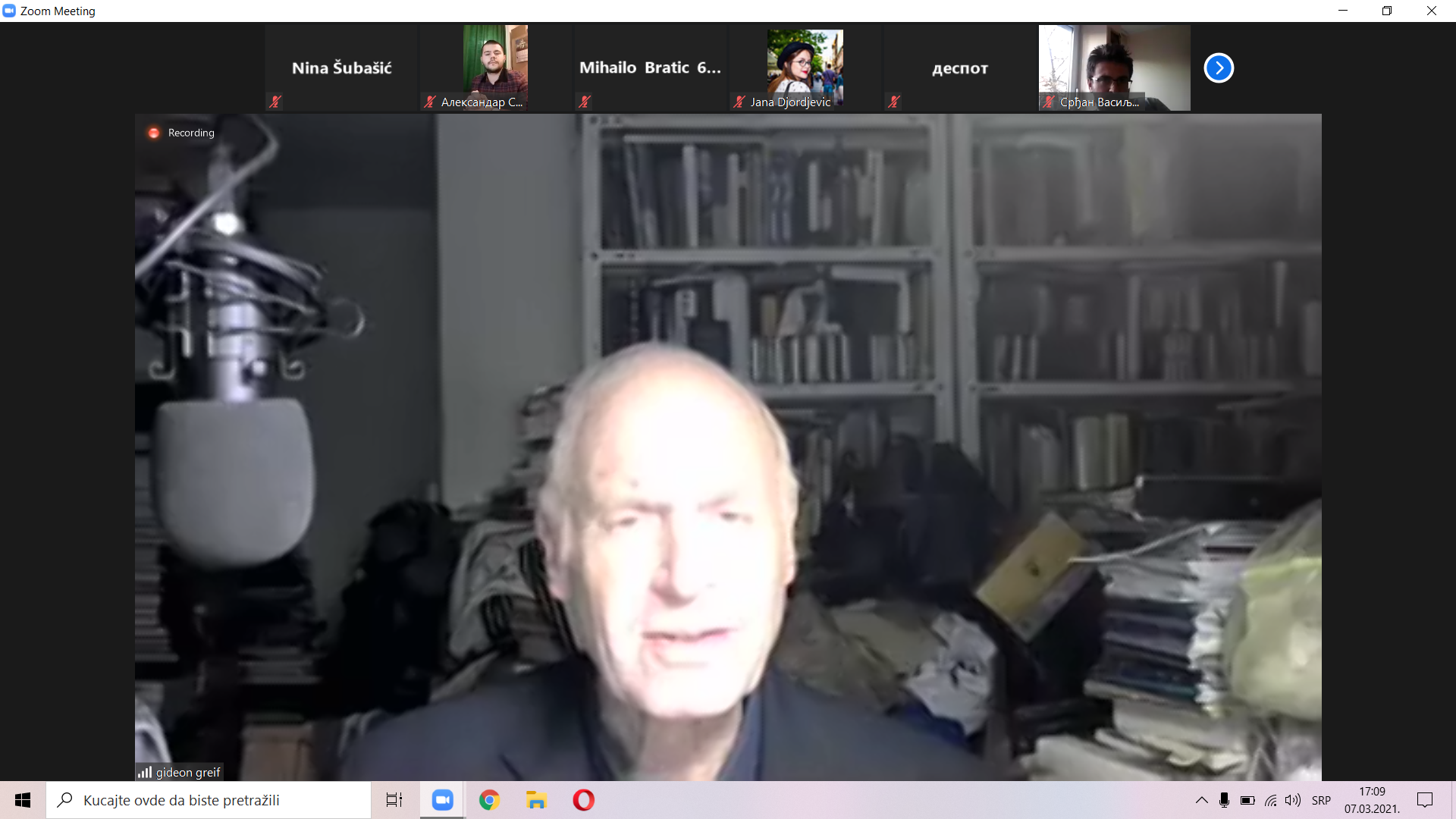Image resolution: width=1456 pixels, height=819 pixels.
Task: Click gideon greif signal strength icon
Action: point(144,772)
